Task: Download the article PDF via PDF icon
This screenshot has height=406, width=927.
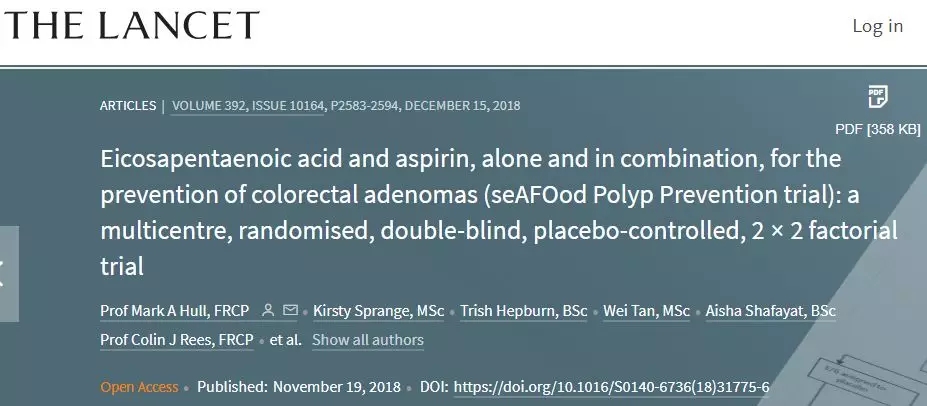Action: click(x=877, y=98)
